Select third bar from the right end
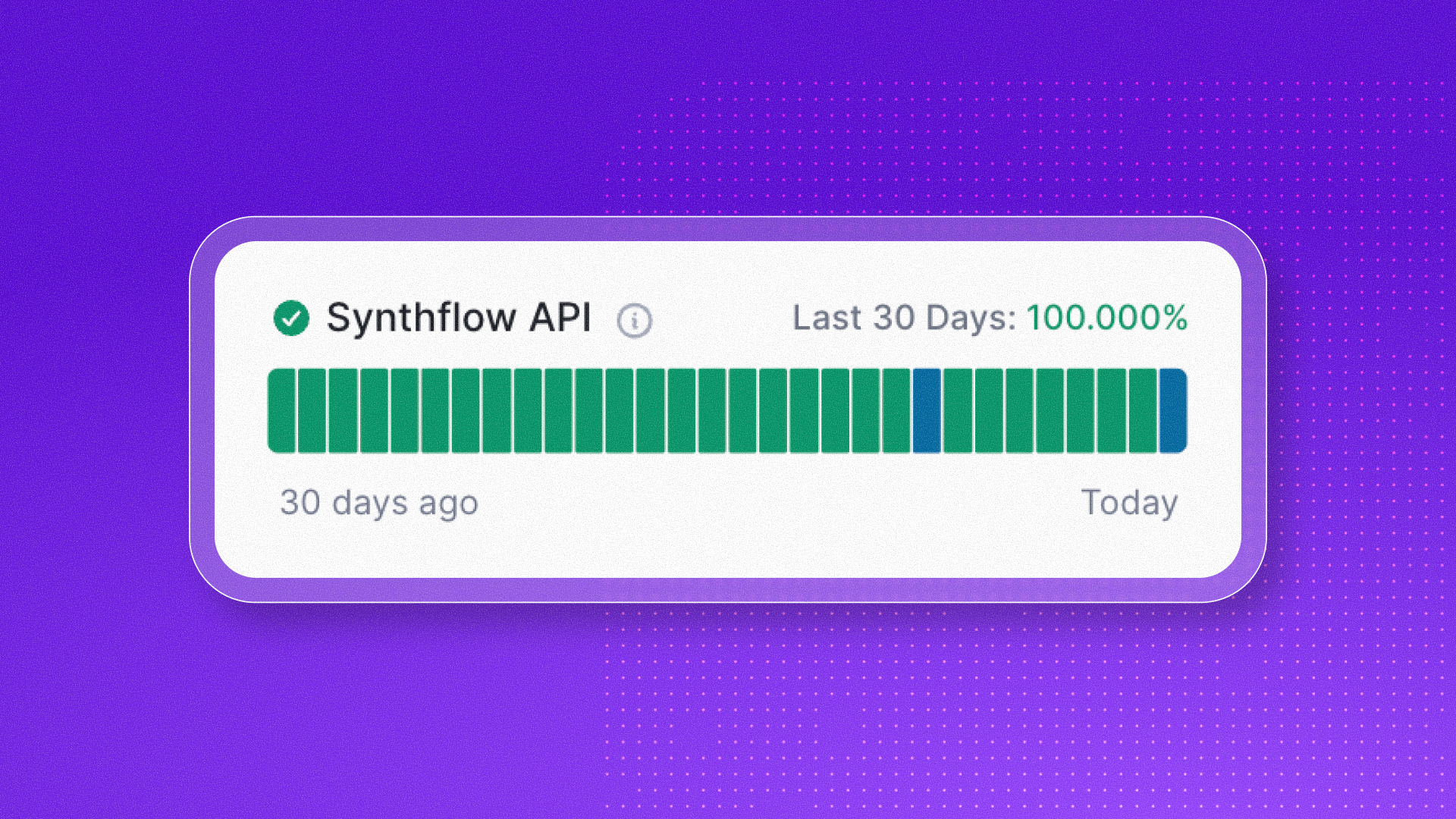This screenshot has width=1456, height=819. pyautogui.click(x=1111, y=410)
